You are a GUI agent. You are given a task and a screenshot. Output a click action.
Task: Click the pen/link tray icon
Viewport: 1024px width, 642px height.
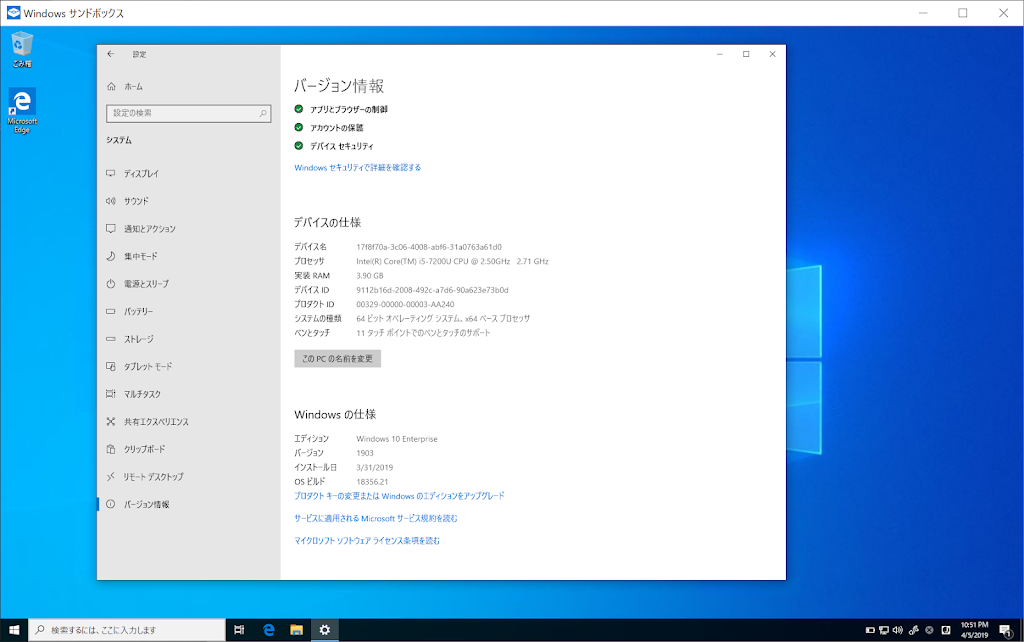tap(914, 630)
